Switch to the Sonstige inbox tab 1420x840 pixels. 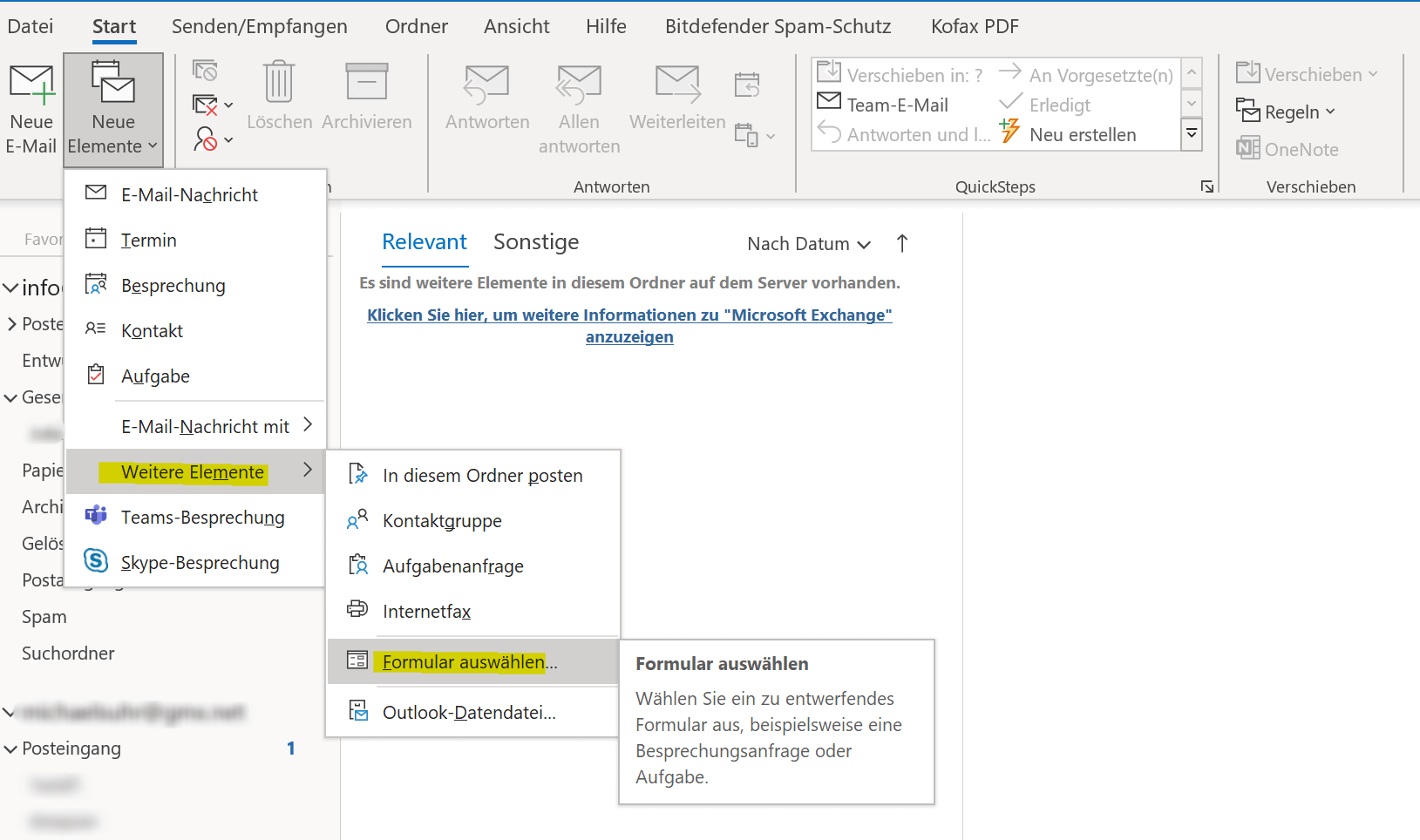(536, 242)
